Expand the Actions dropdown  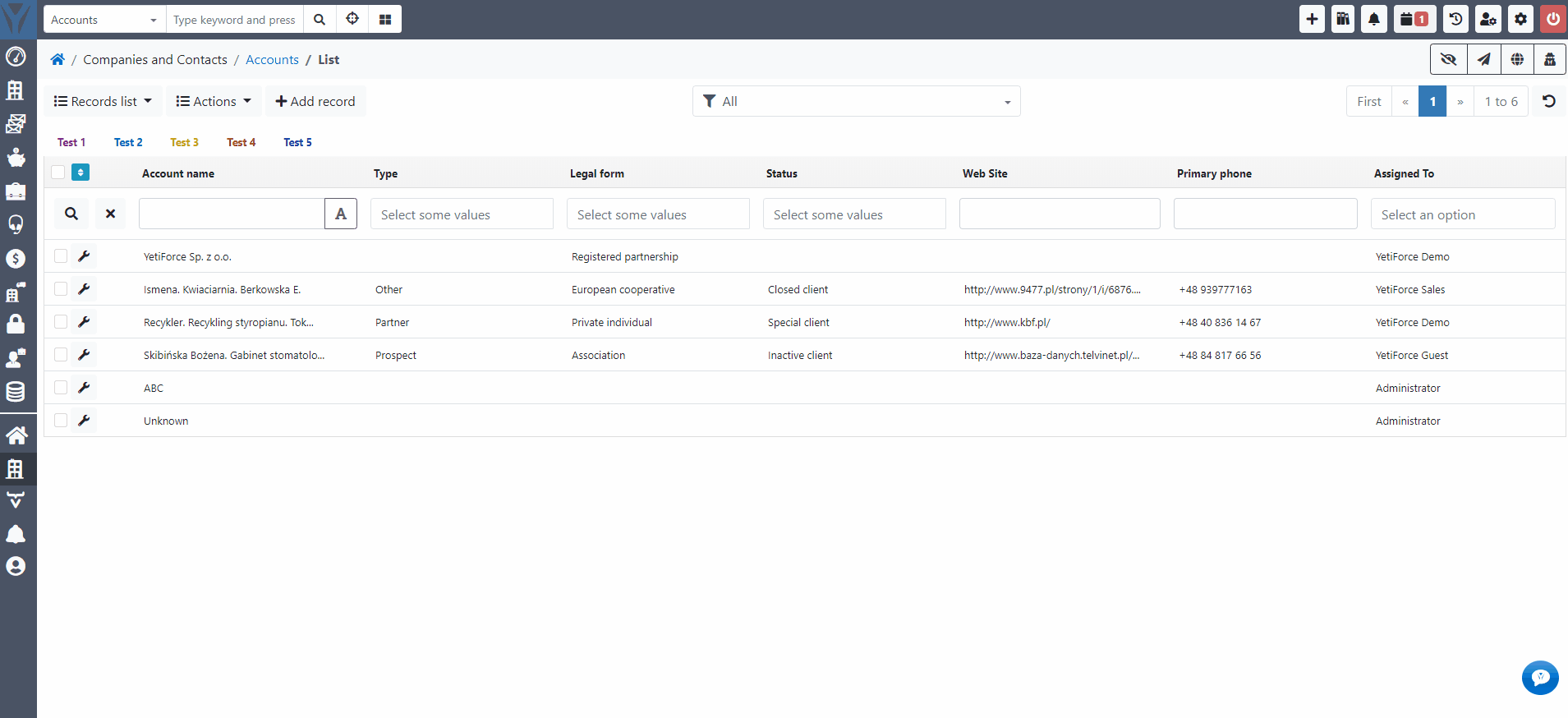point(214,101)
